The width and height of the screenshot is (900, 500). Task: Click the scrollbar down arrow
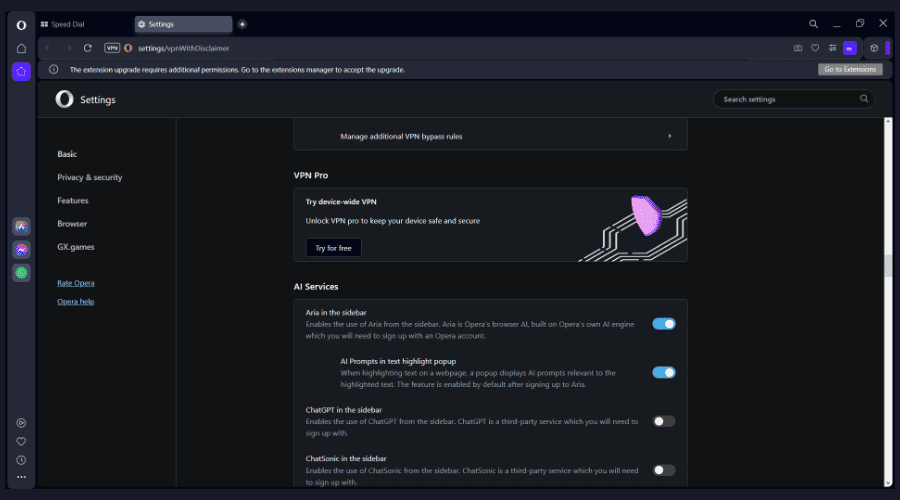(x=888, y=483)
